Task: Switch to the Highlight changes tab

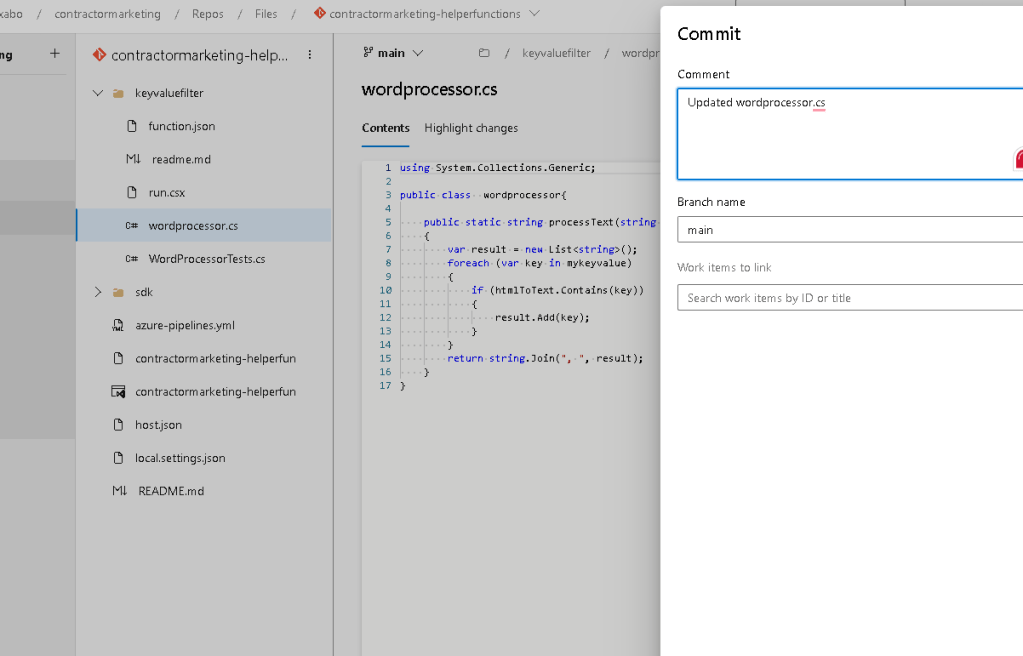Action: (471, 128)
